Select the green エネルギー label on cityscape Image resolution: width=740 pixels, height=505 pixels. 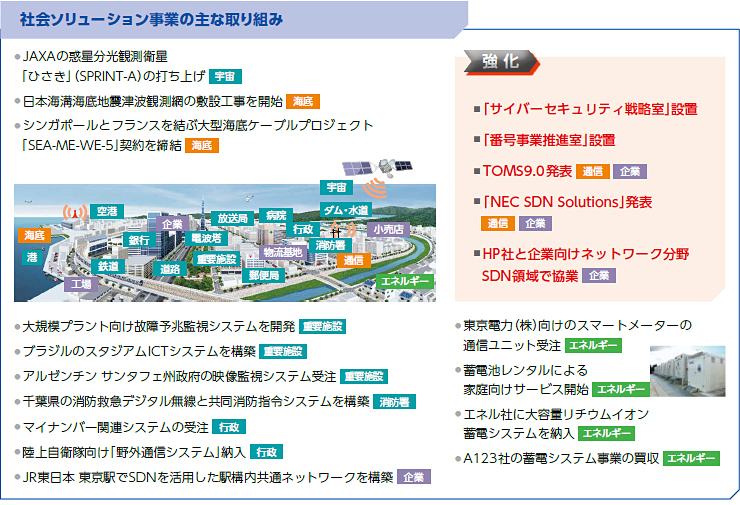(x=406, y=281)
